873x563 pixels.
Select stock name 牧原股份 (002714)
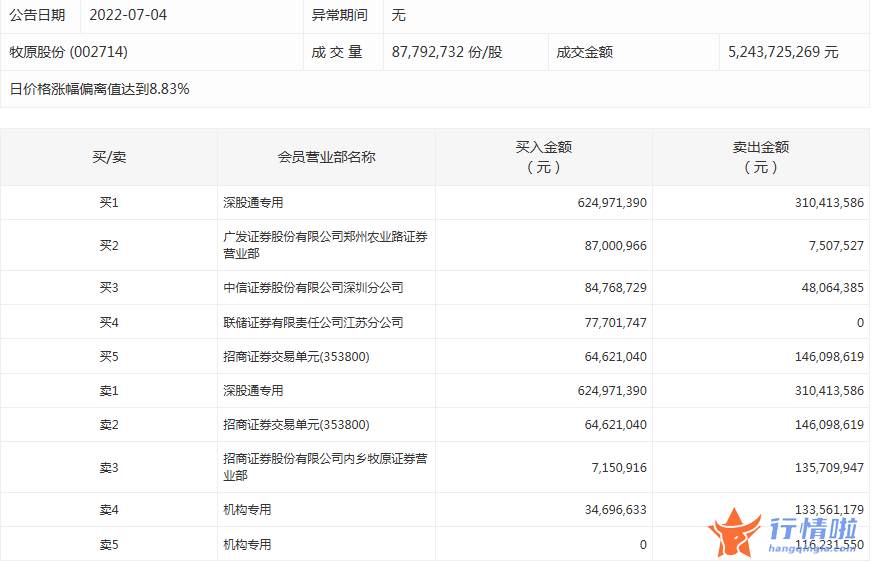coord(68,52)
